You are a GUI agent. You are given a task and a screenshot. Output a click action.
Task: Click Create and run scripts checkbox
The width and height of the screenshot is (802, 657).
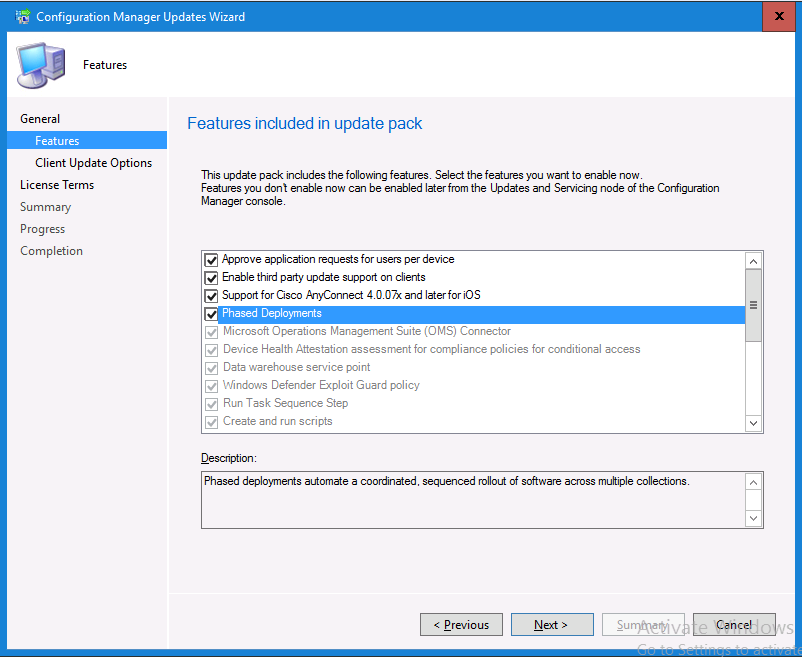click(211, 422)
